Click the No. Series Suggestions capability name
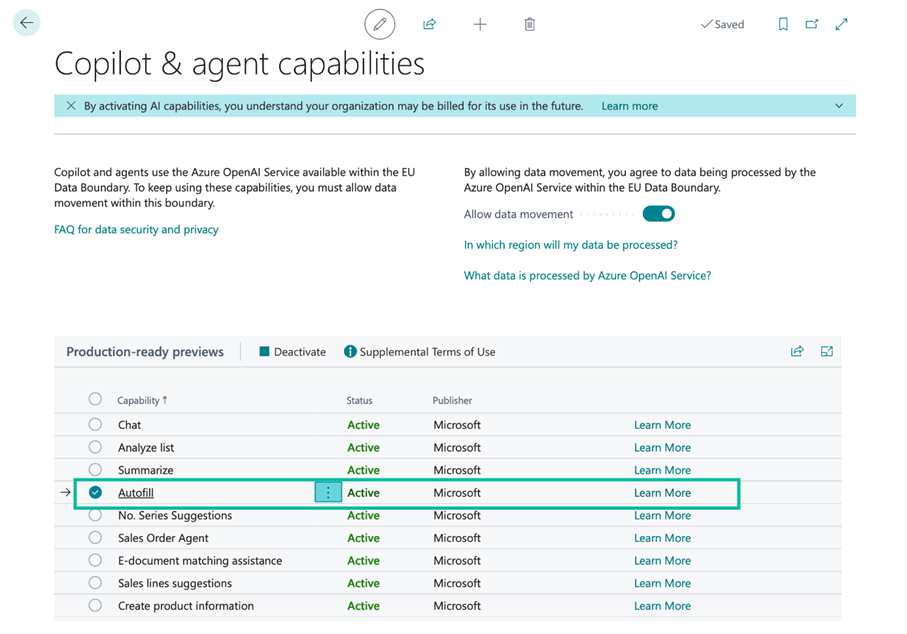The image size is (907, 634). tap(175, 515)
